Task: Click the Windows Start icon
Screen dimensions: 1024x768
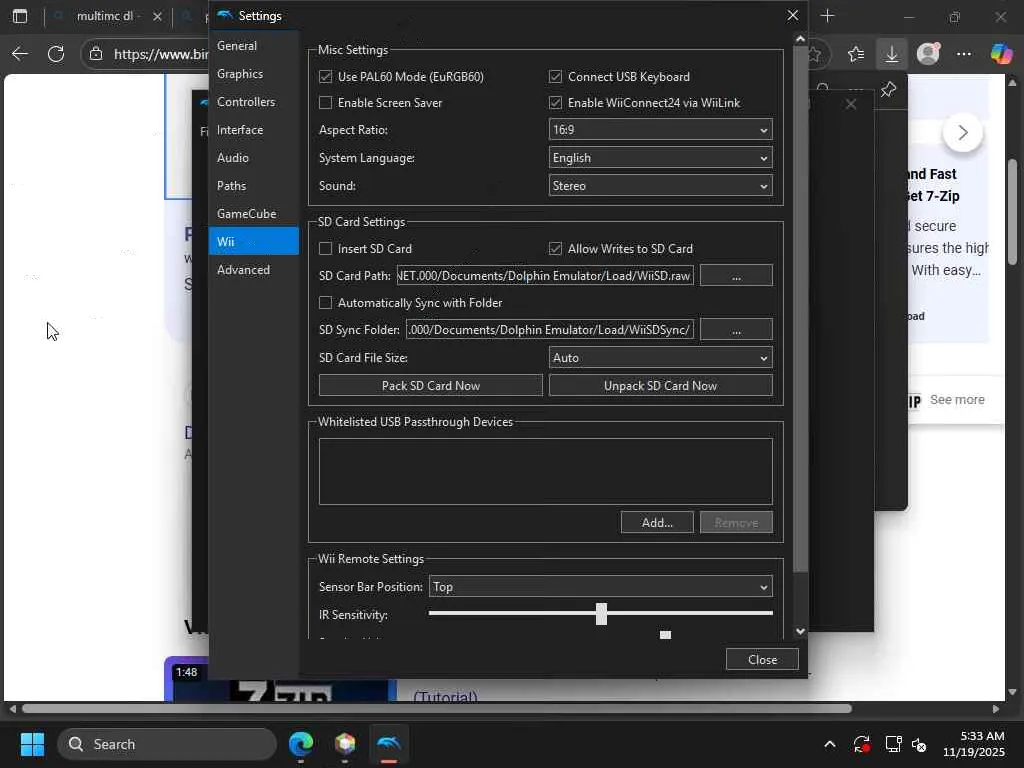Action: tap(32, 744)
